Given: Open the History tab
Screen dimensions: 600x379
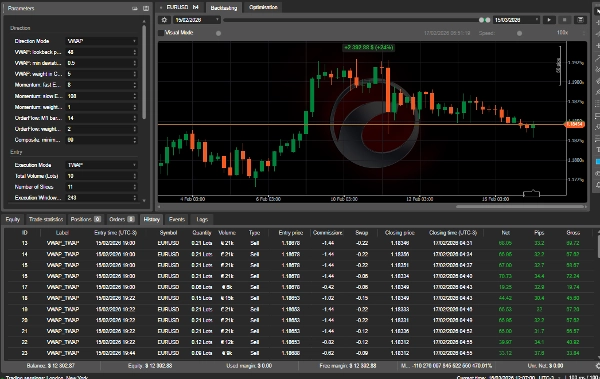Looking at the screenshot, I should (x=152, y=219).
